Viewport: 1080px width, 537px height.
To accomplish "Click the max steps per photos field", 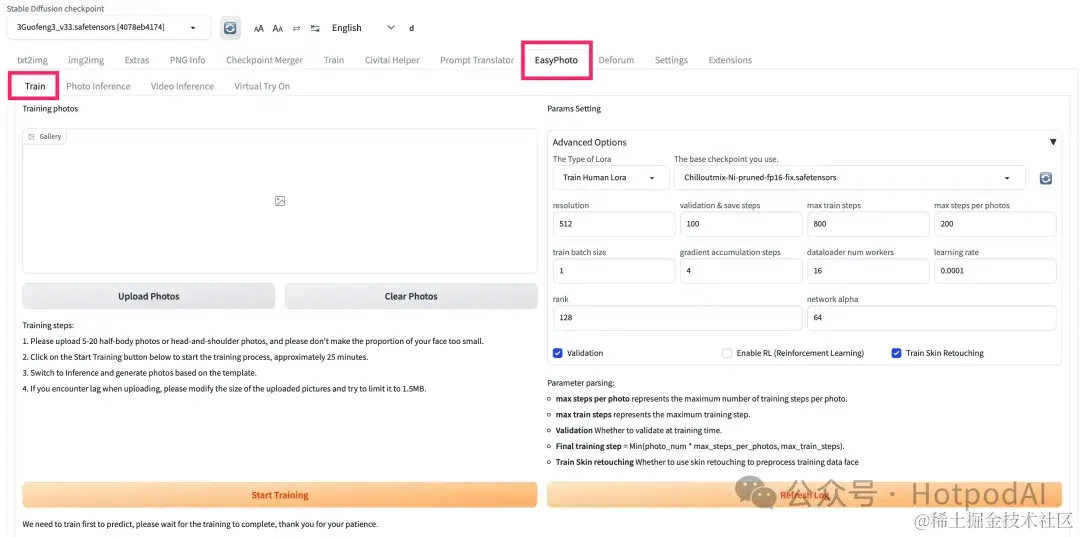I will pyautogui.click(x=995, y=224).
